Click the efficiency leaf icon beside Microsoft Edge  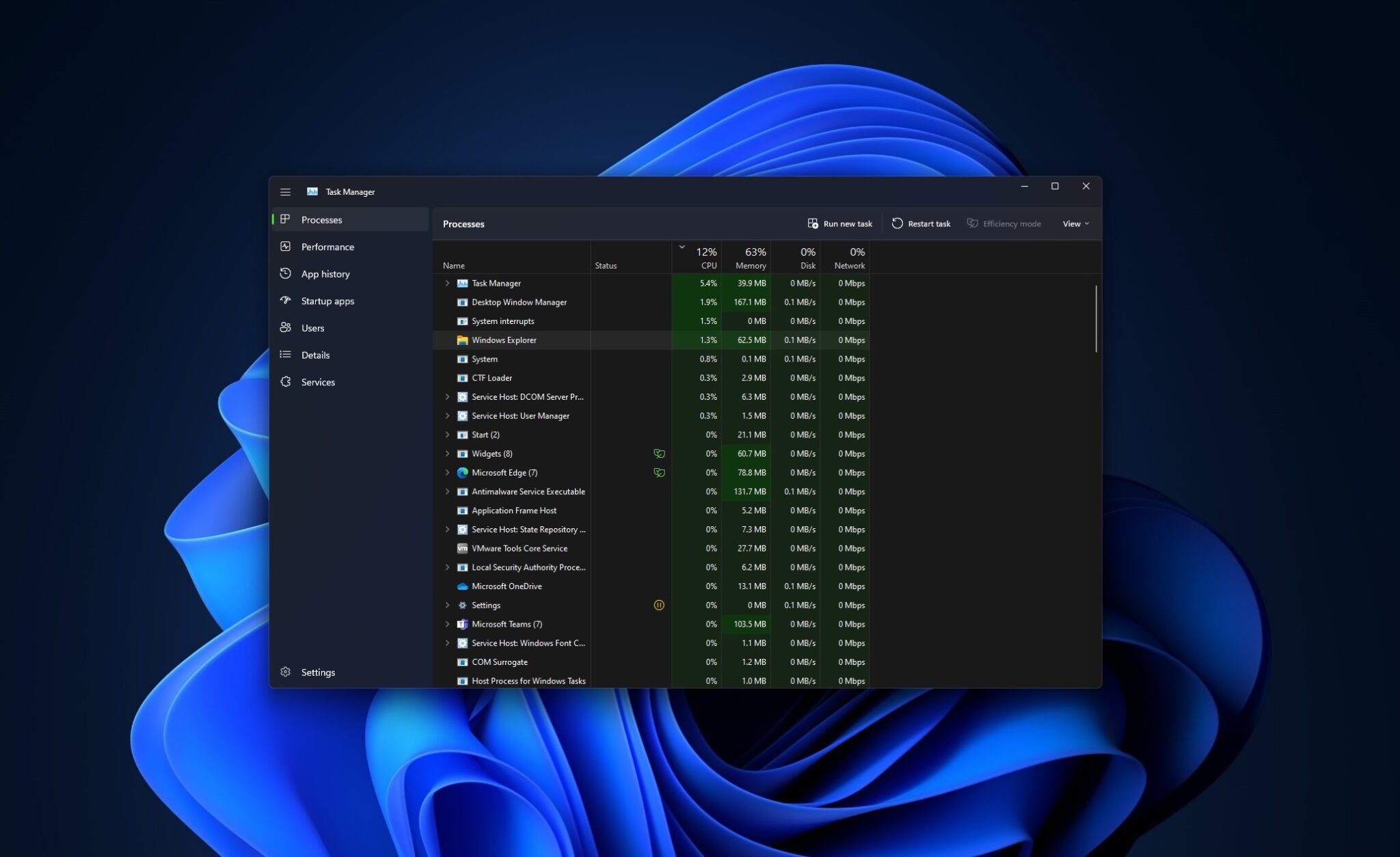[658, 472]
